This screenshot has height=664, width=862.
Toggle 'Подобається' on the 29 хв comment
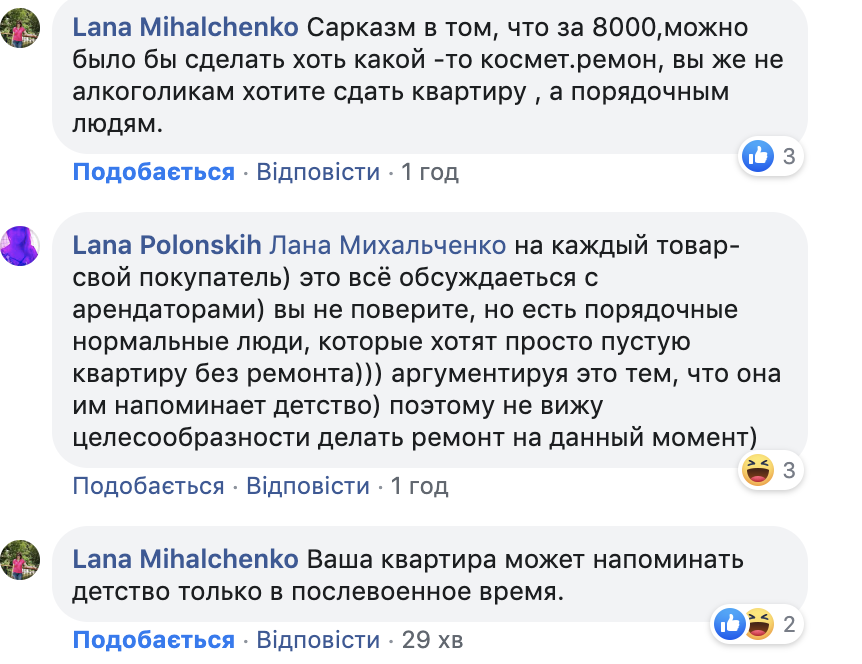click(x=153, y=640)
